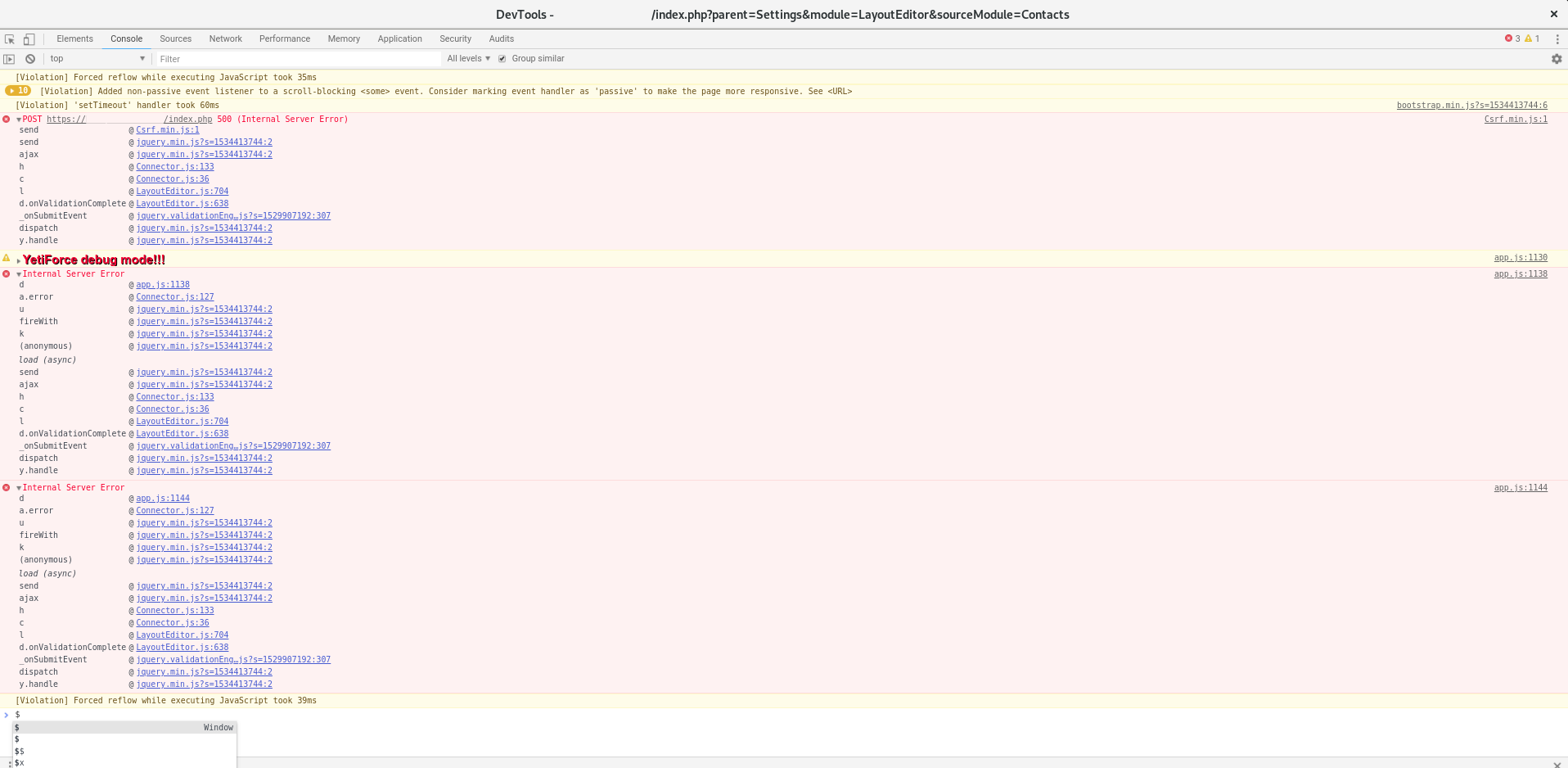
Task: Focus the console Filter field
Action: 298,59
